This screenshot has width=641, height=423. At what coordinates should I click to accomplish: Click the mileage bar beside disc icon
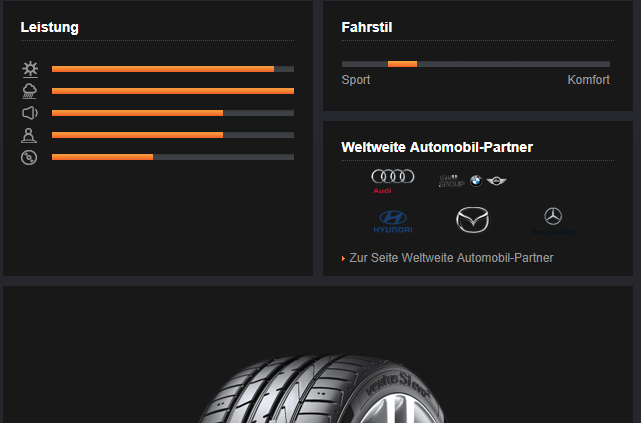point(173,157)
